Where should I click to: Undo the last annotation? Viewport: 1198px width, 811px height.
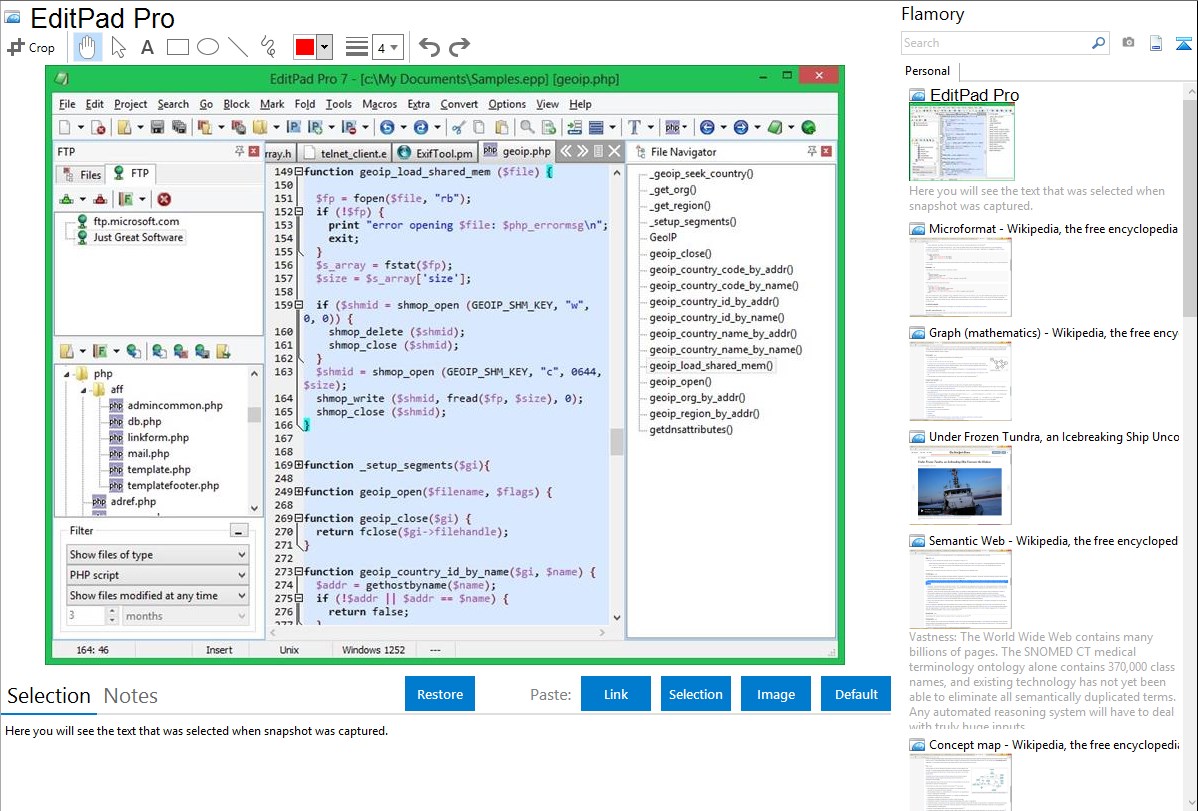click(429, 47)
